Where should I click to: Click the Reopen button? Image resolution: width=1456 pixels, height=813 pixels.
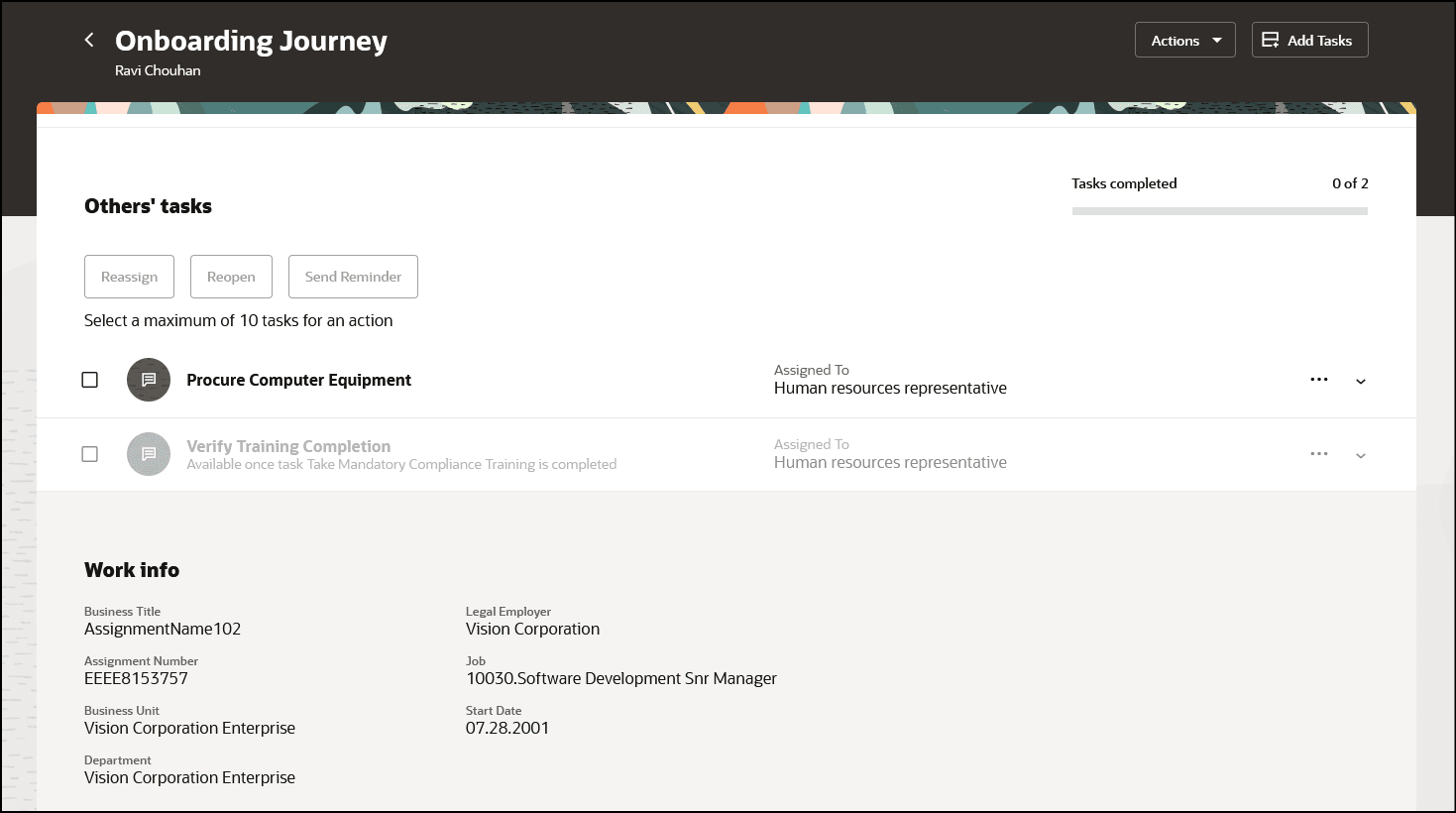coord(231,277)
